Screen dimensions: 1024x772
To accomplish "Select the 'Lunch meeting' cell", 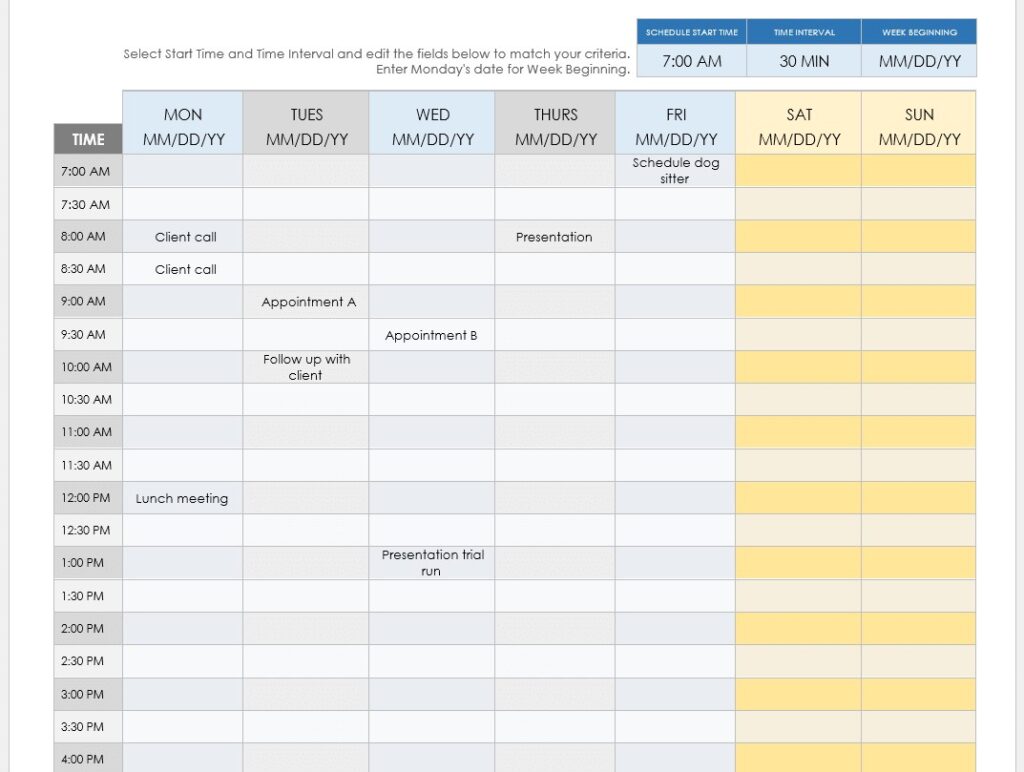I will coord(183,498).
